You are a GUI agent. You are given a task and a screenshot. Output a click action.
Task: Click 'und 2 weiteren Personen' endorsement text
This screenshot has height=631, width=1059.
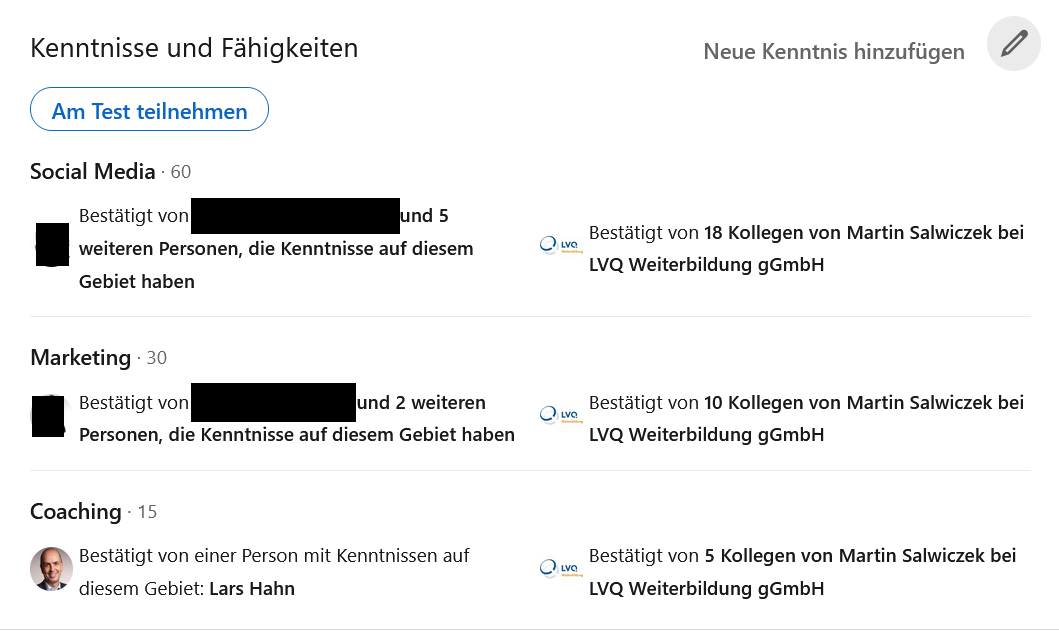point(297,418)
